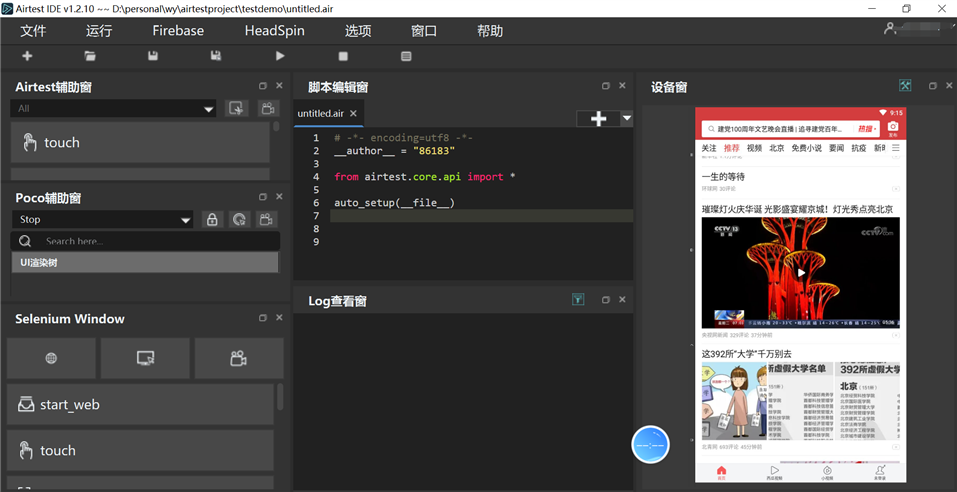
Task: Click the Selenium globe browser icon
Action: [51, 358]
